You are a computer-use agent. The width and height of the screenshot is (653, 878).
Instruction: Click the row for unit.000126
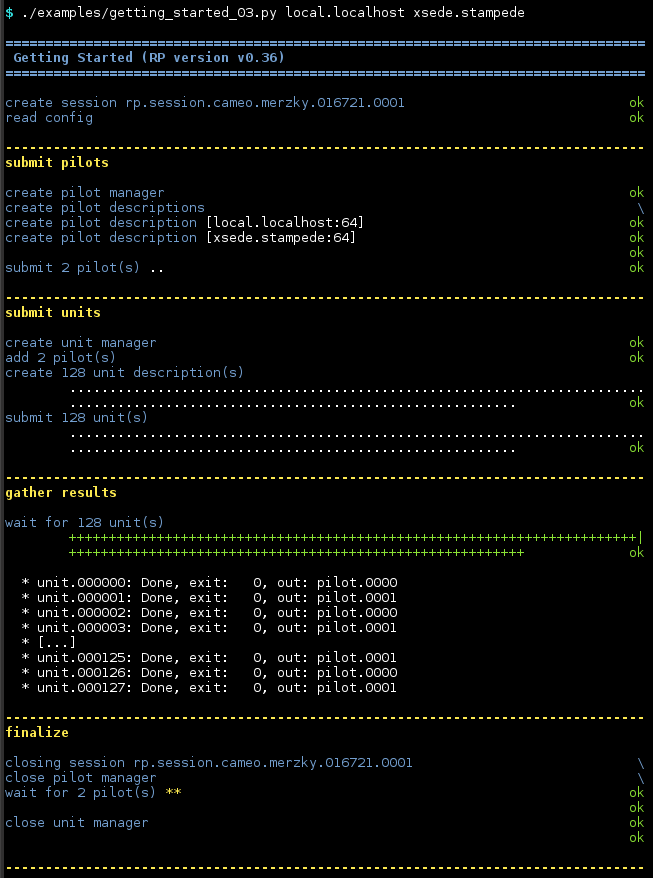[209, 673]
